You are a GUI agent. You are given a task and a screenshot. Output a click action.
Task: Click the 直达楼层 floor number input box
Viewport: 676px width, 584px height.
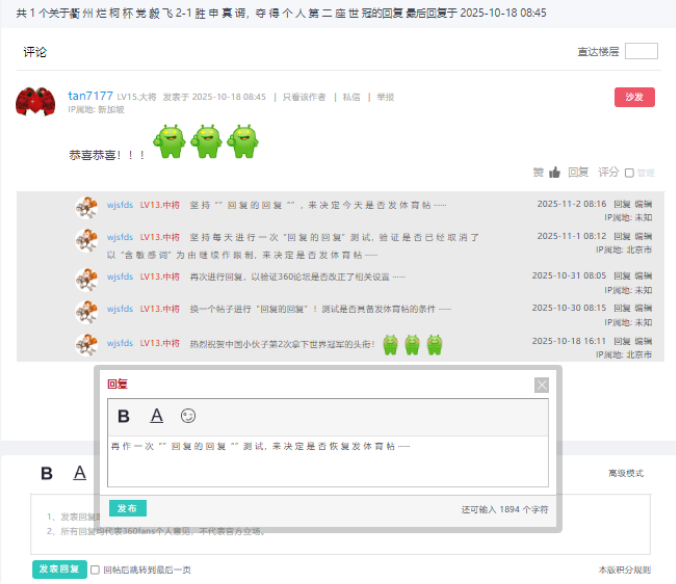(x=641, y=51)
